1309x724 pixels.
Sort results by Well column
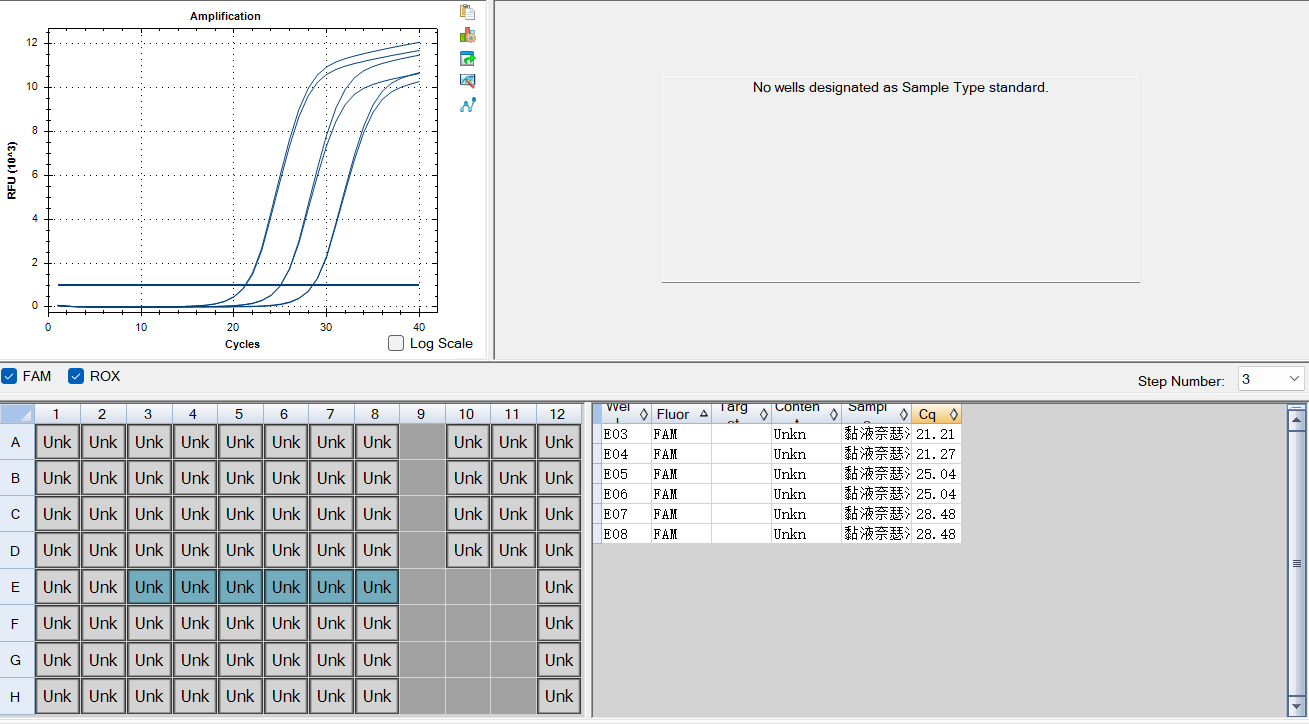(x=627, y=413)
